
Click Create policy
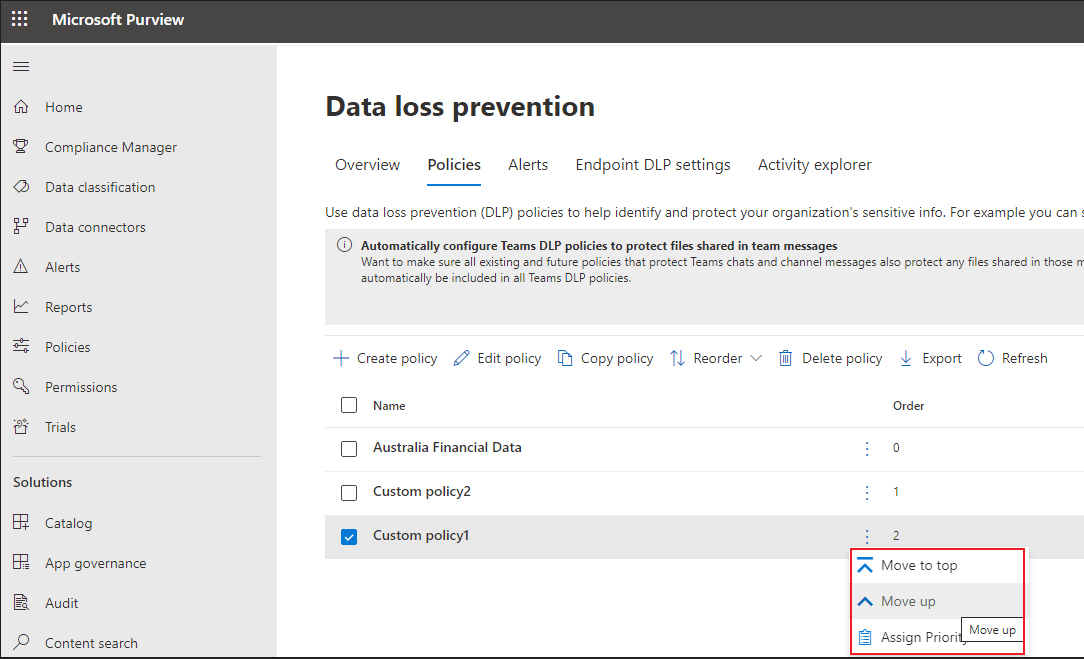pos(384,357)
